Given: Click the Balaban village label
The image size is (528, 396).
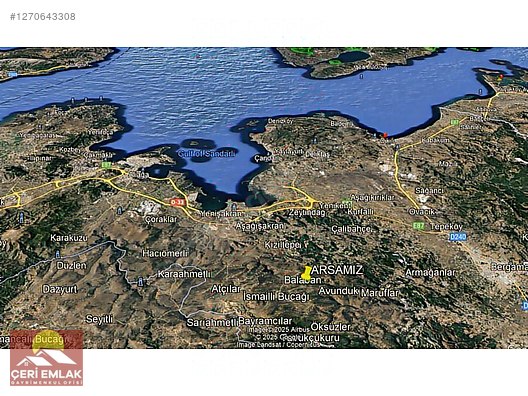Looking at the screenshot, I should (x=302, y=280).
